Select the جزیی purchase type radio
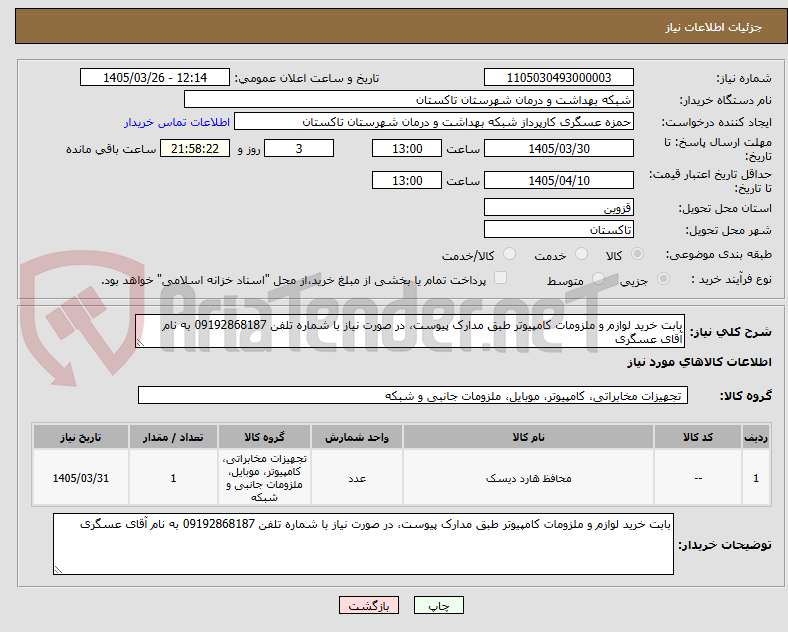Image resolution: width=788 pixels, height=632 pixels. 663,278
